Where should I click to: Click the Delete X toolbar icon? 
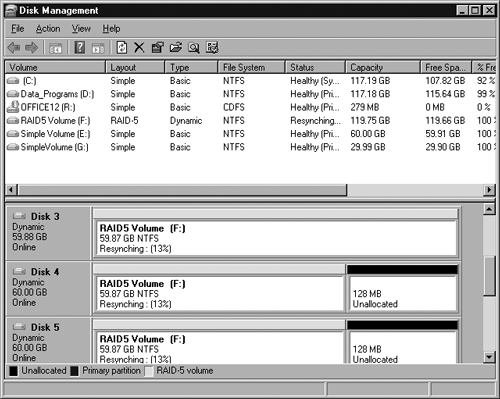(x=139, y=47)
